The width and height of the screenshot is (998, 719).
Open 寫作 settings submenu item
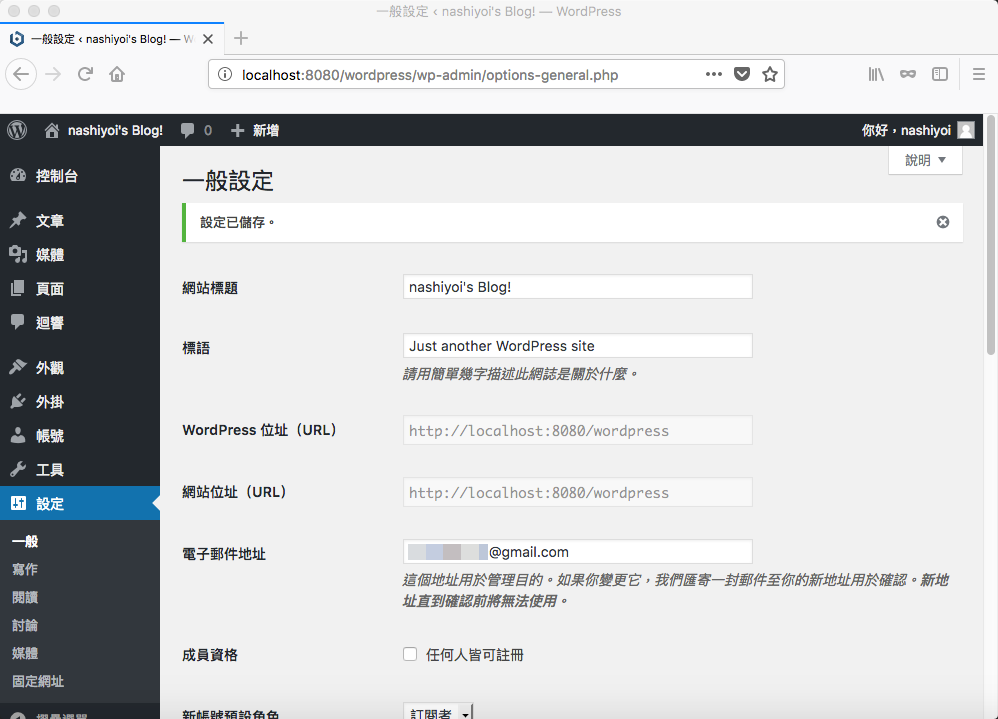pyautogui.click(x=25, y=569)
